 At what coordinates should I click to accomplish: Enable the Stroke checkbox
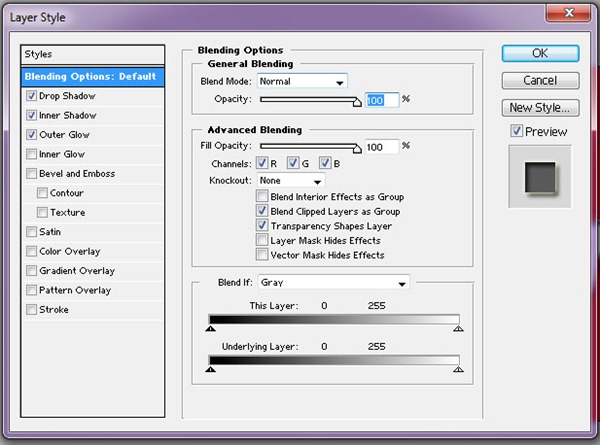point(31,310)
